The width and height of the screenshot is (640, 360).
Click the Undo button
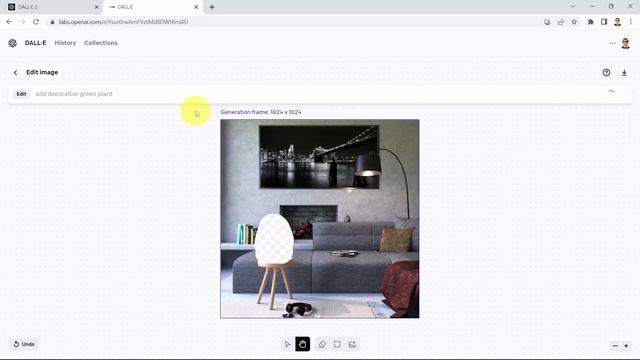click(24, 344)
